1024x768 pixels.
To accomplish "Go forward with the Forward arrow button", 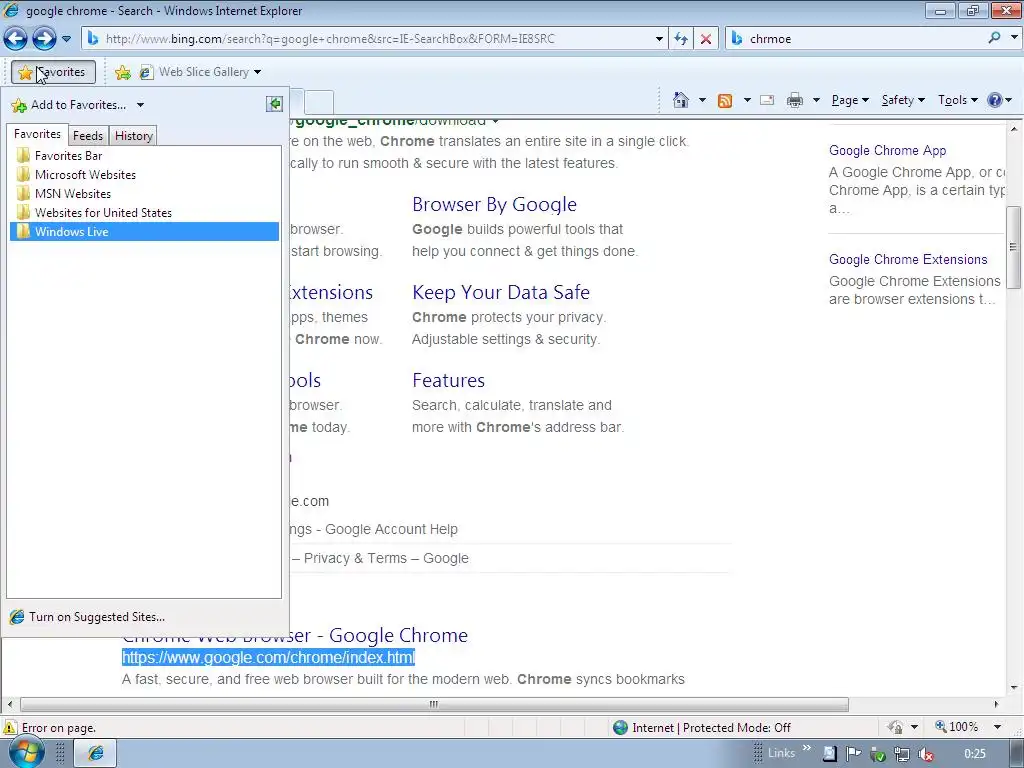I will (x=44, y=39).
